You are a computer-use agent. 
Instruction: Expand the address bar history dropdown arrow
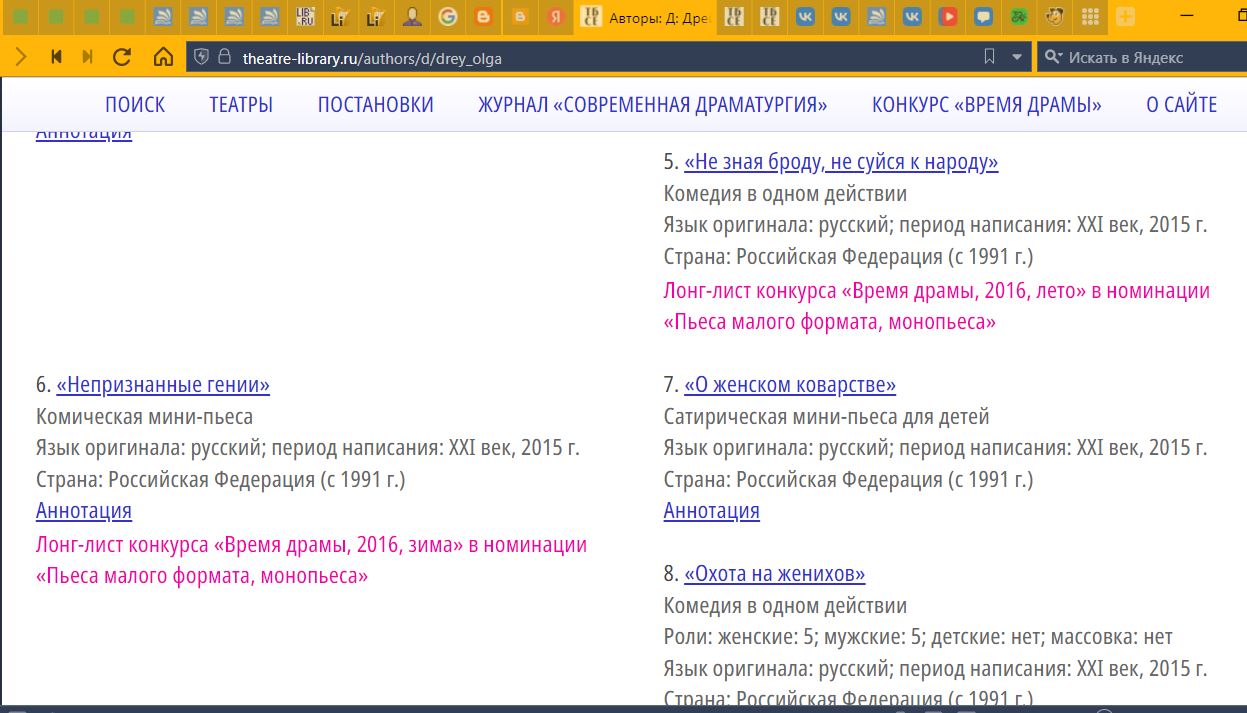(x=1017, y=57)
